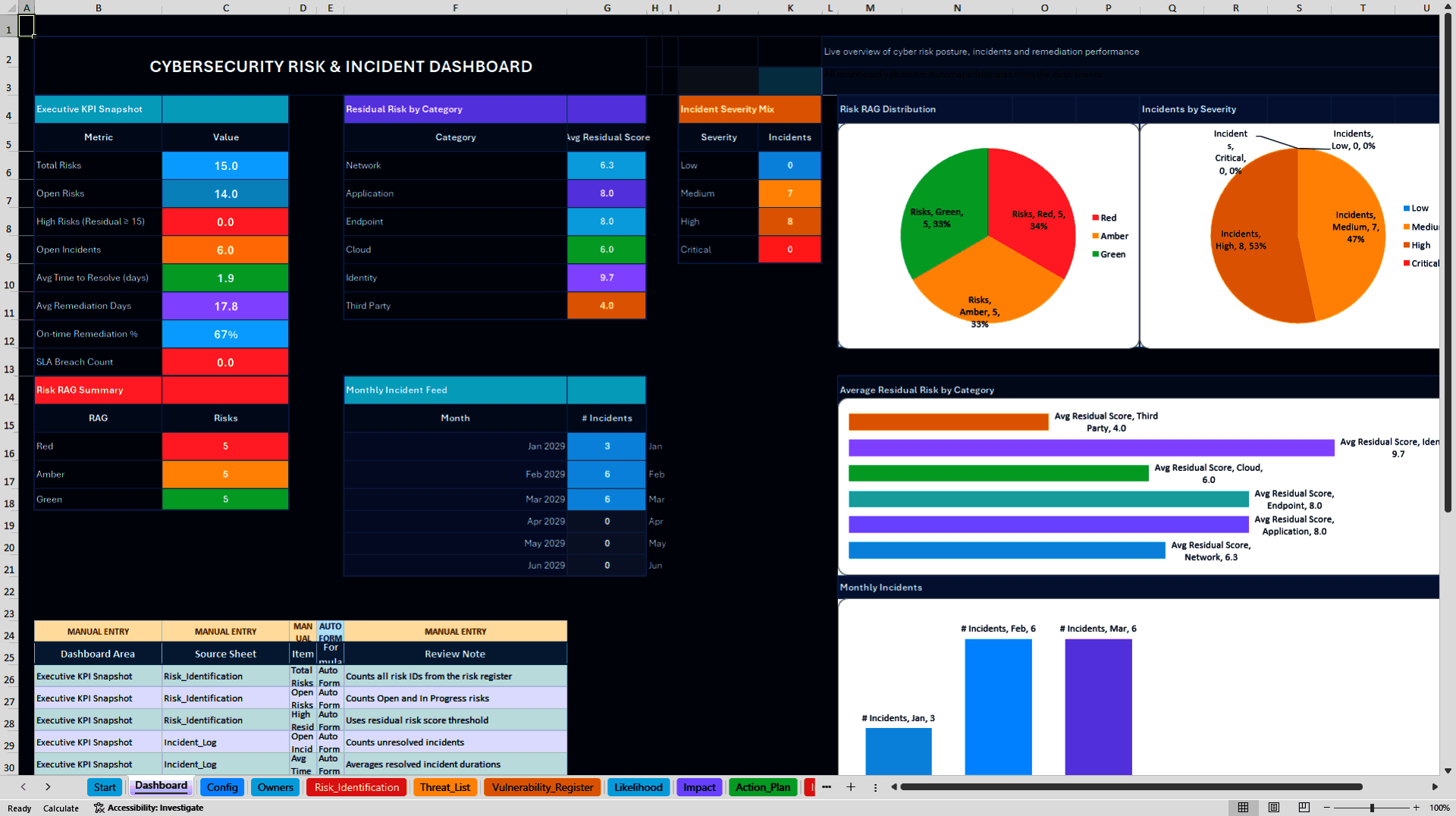Open sheet tab options menu
The height and width of the screenshot is (816, 1456).
pos(875,787)
